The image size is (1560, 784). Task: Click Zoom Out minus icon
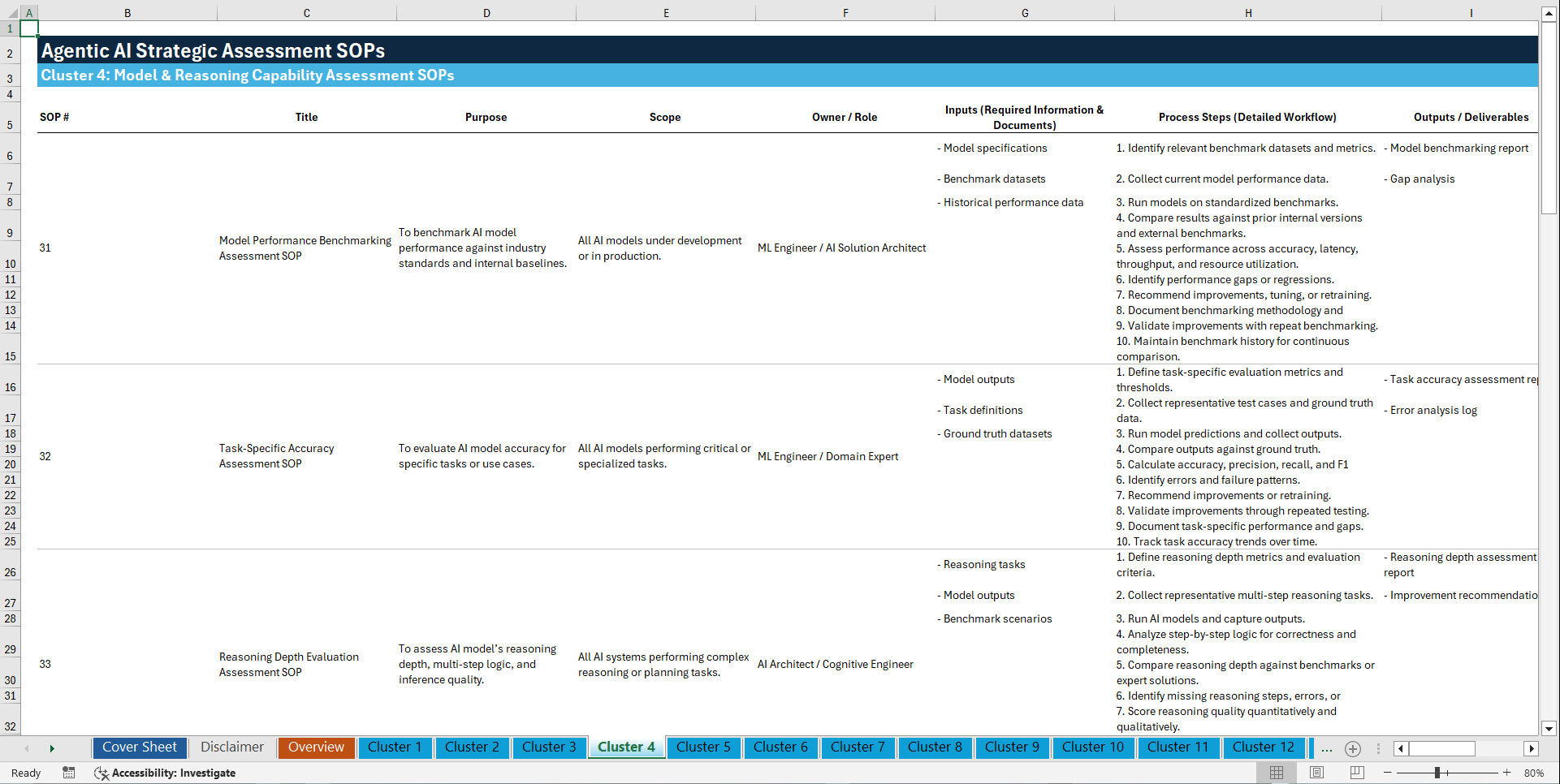tap(1387, 773)
